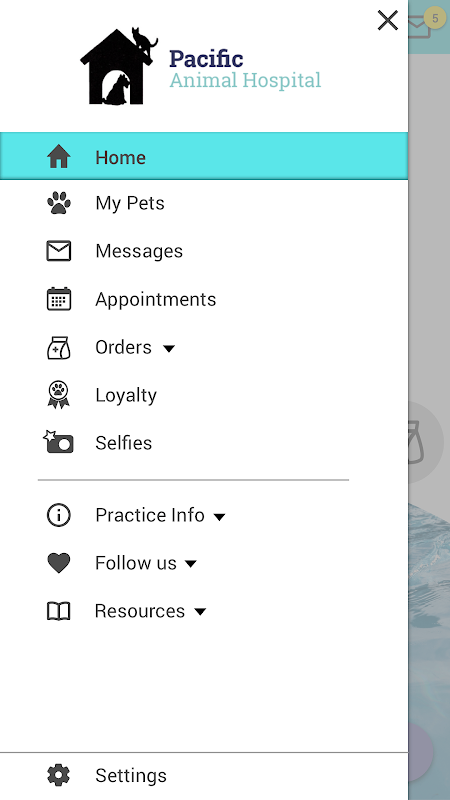Click the house icon beside Home
Image resolution: width=450 pixels, height=800 pixels.
(59, 156)
